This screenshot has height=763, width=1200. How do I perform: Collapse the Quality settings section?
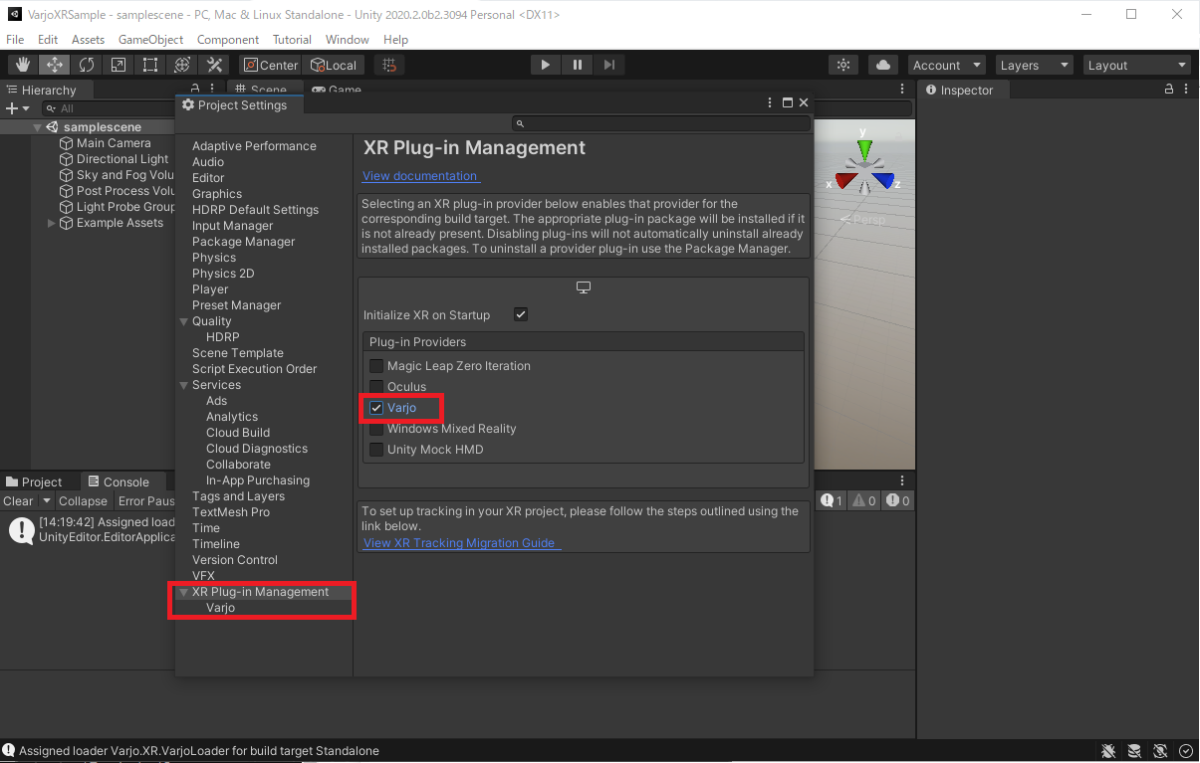(184, 321)
